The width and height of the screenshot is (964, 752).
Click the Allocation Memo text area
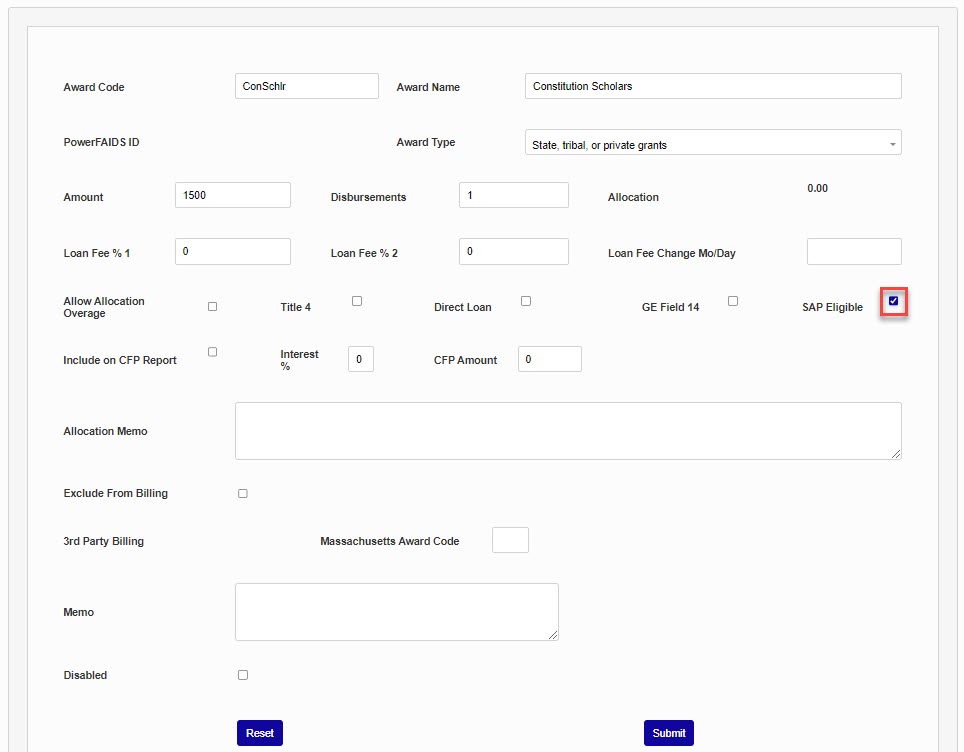point(567,431)
